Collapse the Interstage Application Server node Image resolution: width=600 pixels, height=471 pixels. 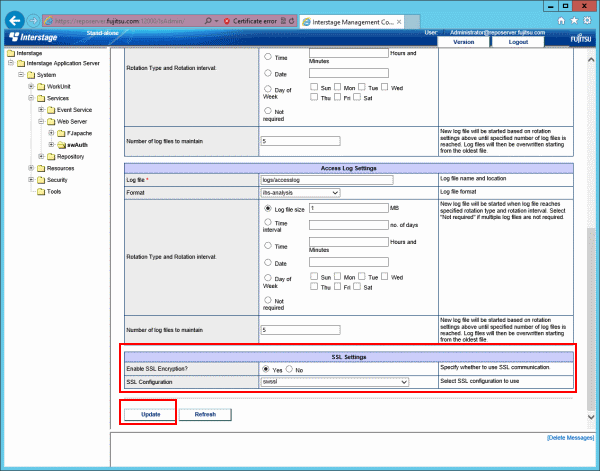pos(11,63)
